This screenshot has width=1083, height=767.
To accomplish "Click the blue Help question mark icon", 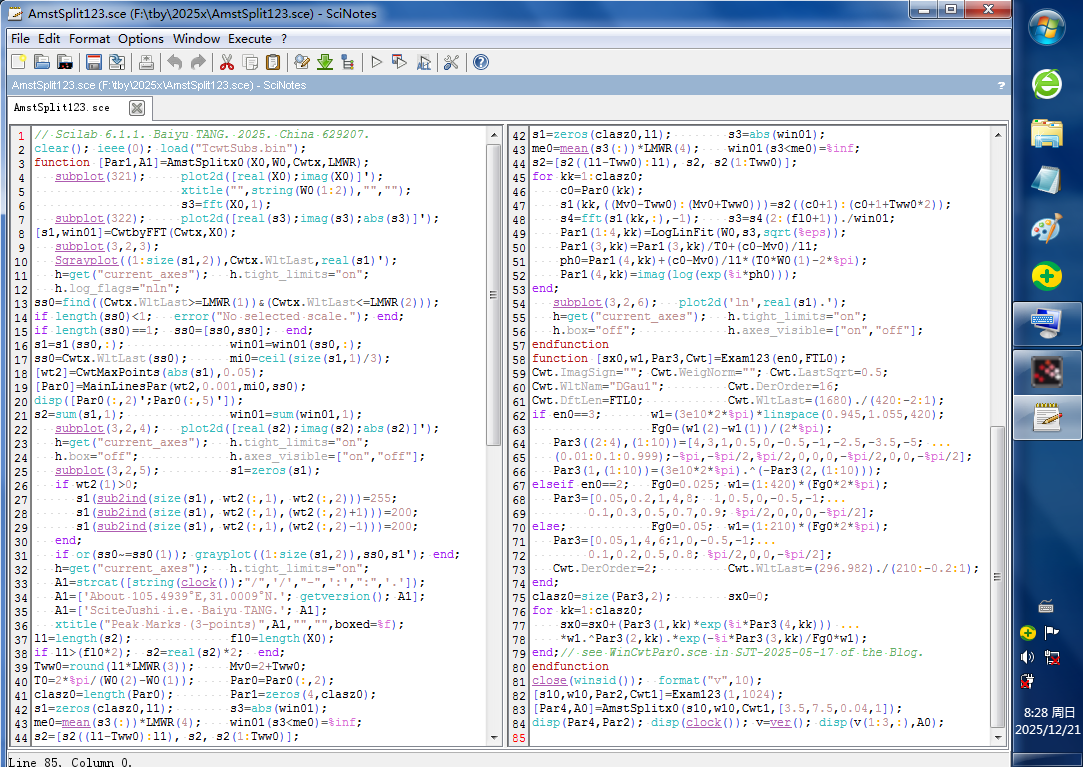I will (481, 62).
